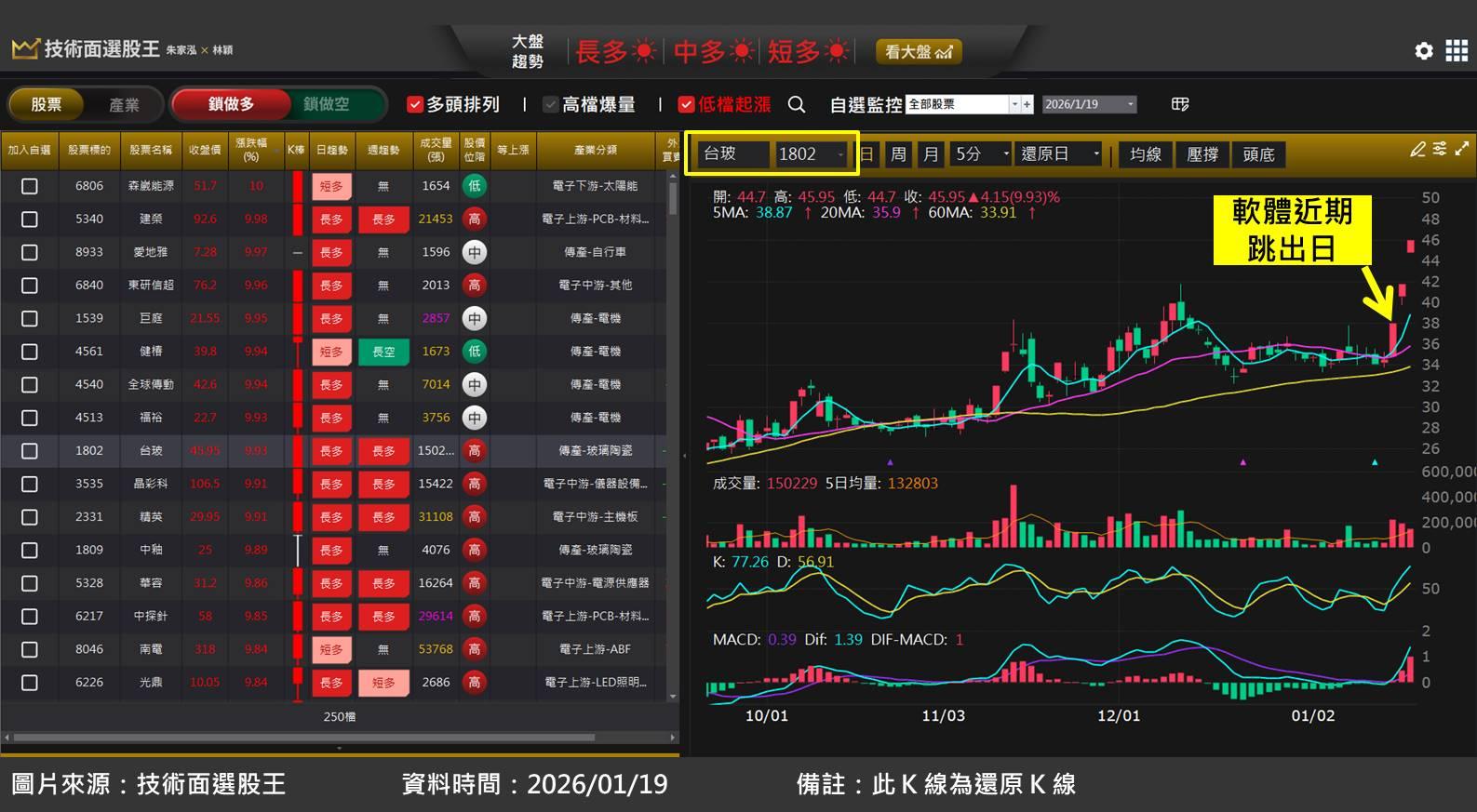Click the 低 price-level badge for 6806
This screenshot has height=812, width=1477.
click(x=475, y=186)
